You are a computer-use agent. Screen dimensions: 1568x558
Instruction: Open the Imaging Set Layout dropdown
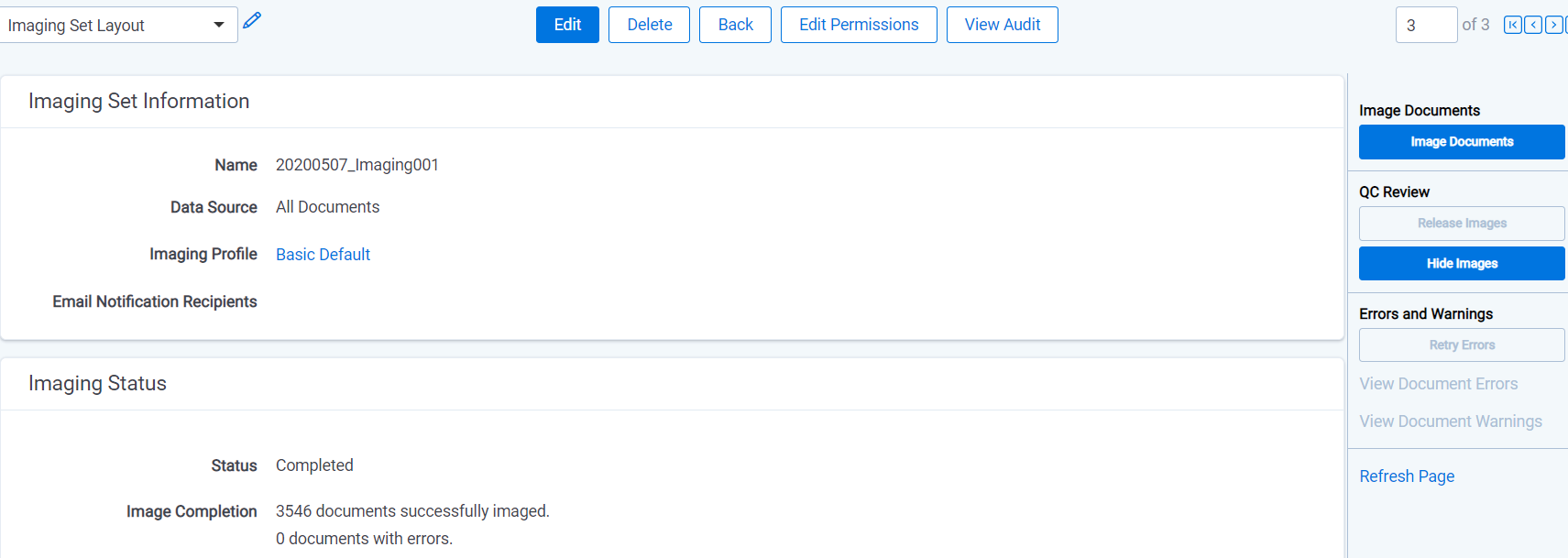click(x=118, y=25)
